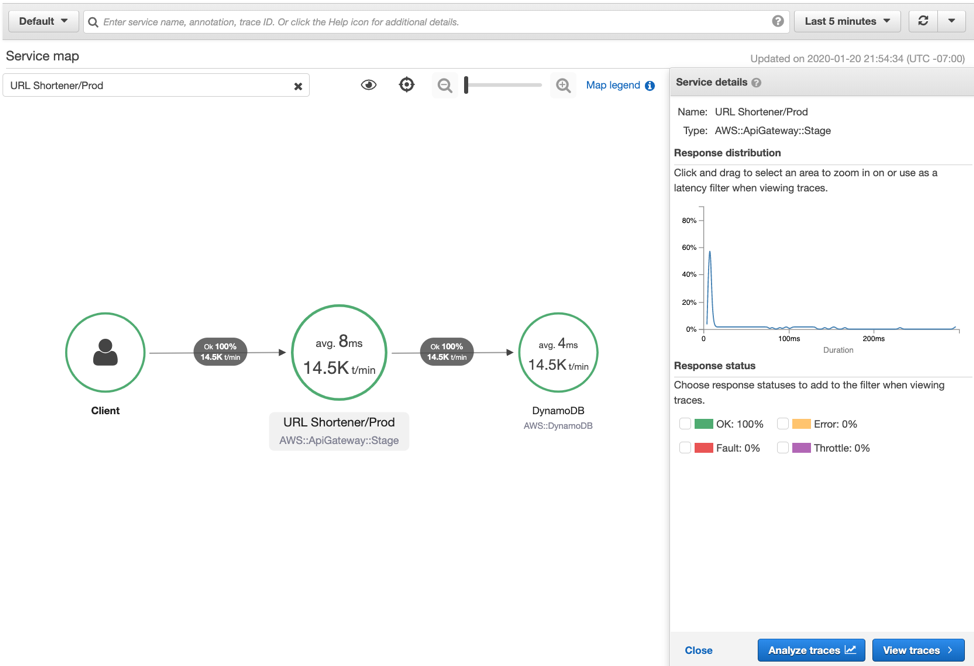Click the URL Shortener/Prod node label

(339, 431)
